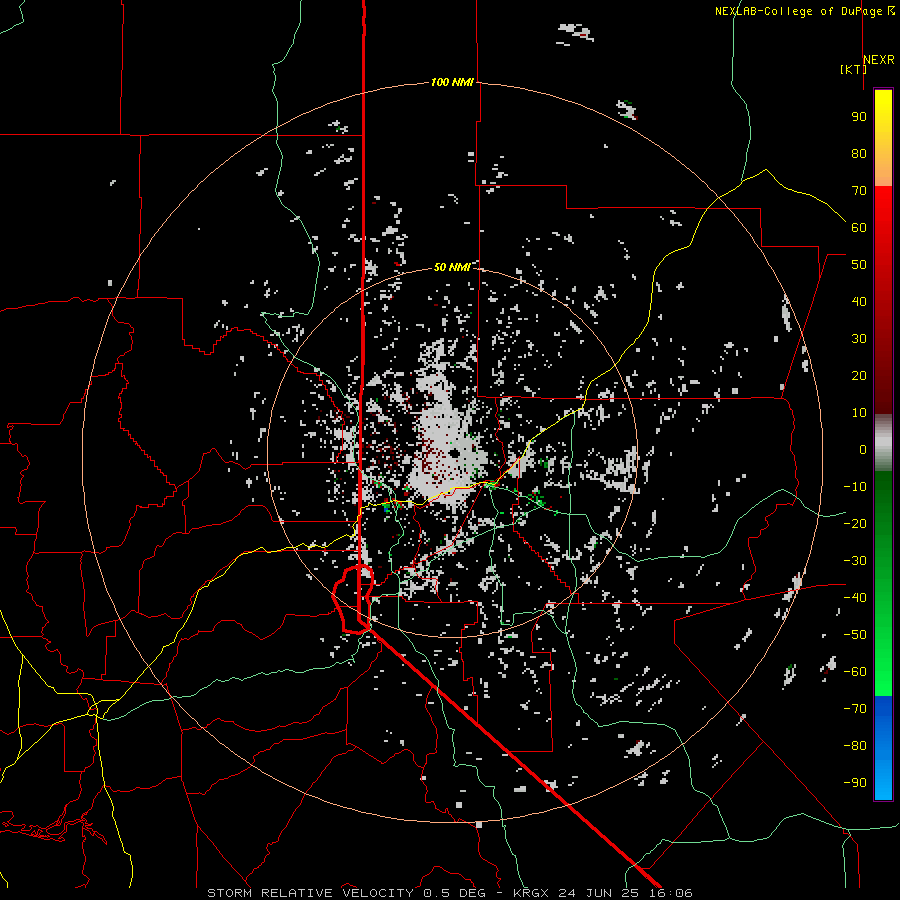Click the -80 value on the velocity scale
The width and height of the screenshot is (900, 900).
click(x=855, y=746)
